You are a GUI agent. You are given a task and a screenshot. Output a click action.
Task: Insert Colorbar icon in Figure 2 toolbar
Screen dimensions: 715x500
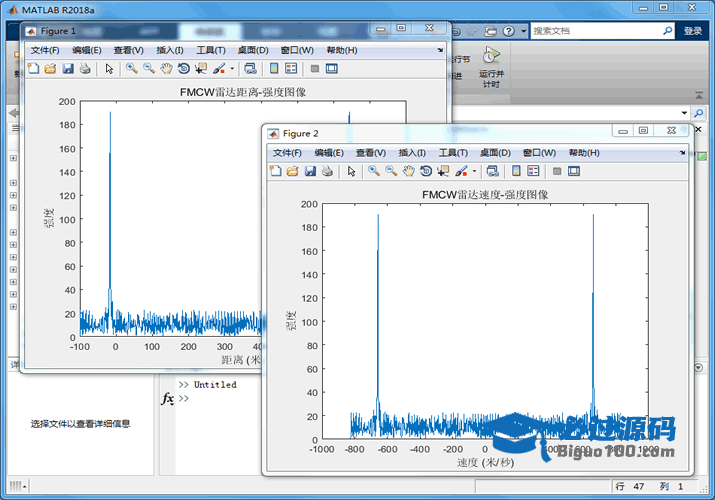(516, 171)
